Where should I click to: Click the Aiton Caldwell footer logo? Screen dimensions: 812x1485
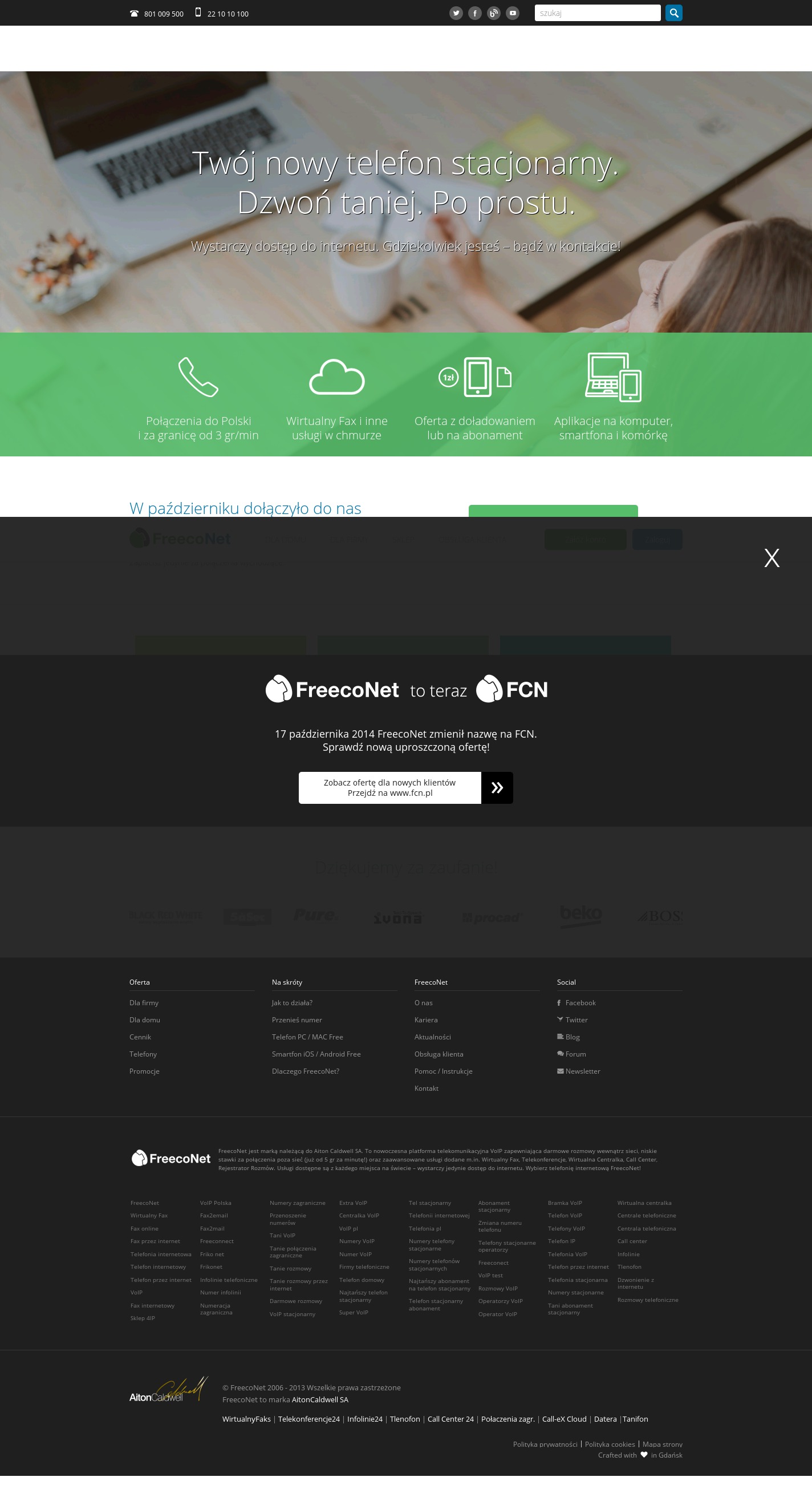tap(168, 1390)
